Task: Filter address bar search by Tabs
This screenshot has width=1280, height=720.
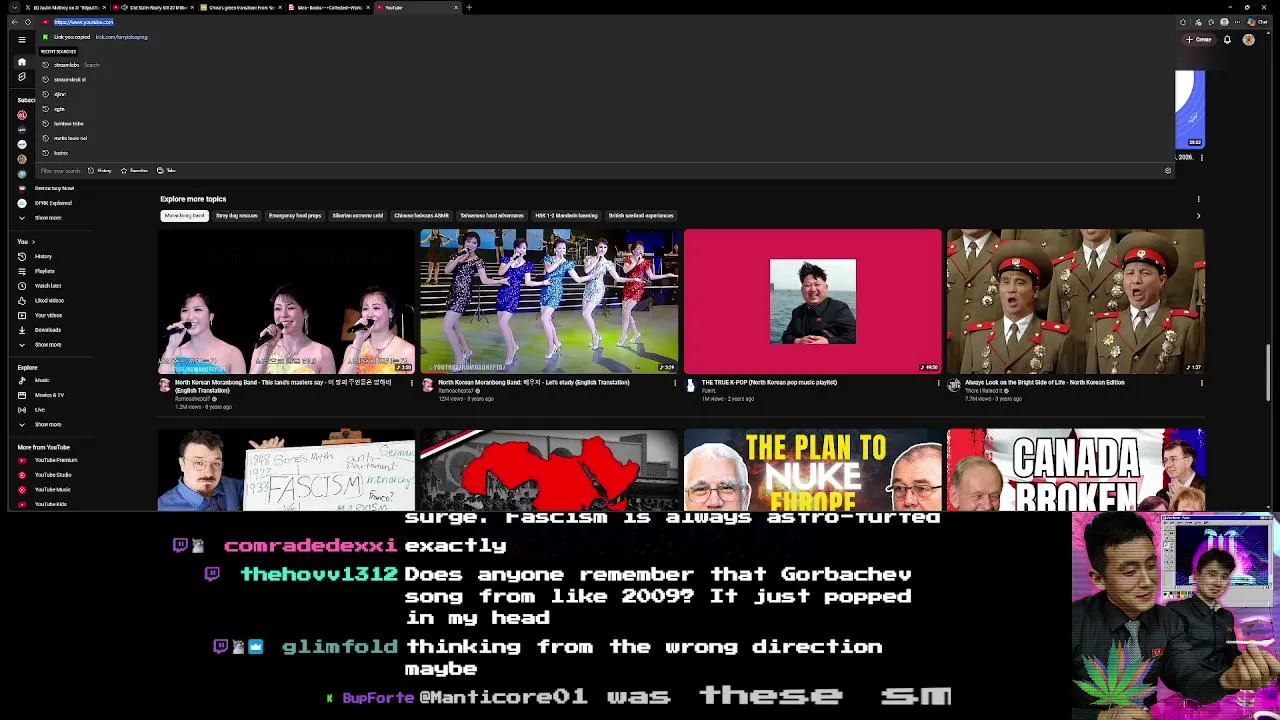Action: pos(166,171)
